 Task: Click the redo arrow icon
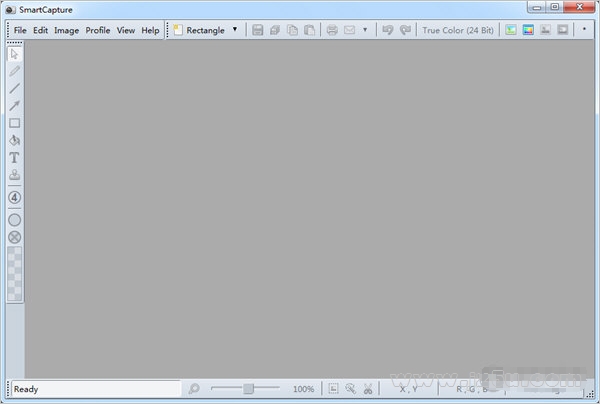(x=405, y=30)
